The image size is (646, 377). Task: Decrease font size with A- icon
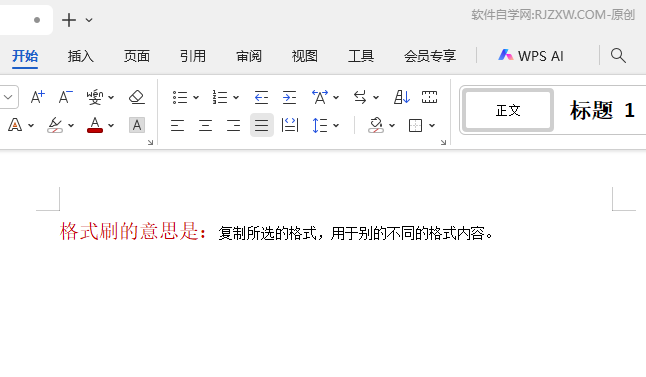click(x=66, y=97)
